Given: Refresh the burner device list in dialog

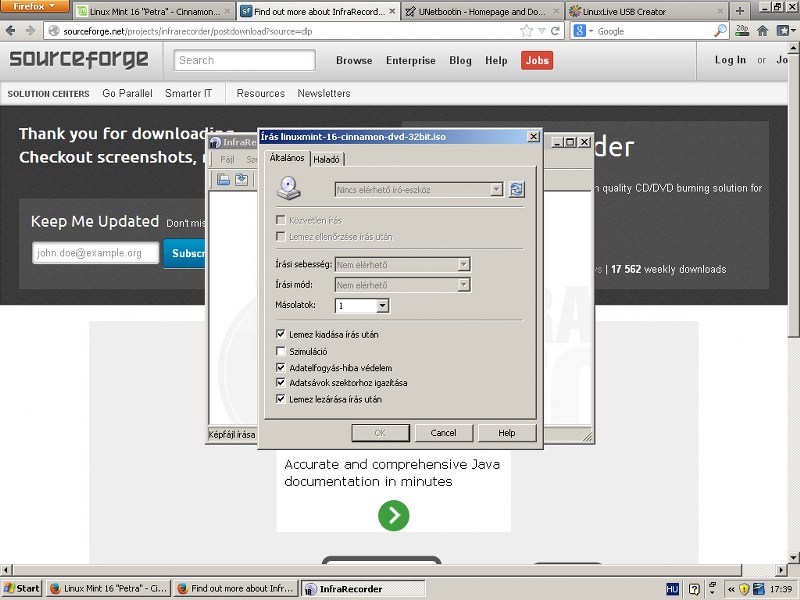Looking at the screenshot, I should pos(516,190).
